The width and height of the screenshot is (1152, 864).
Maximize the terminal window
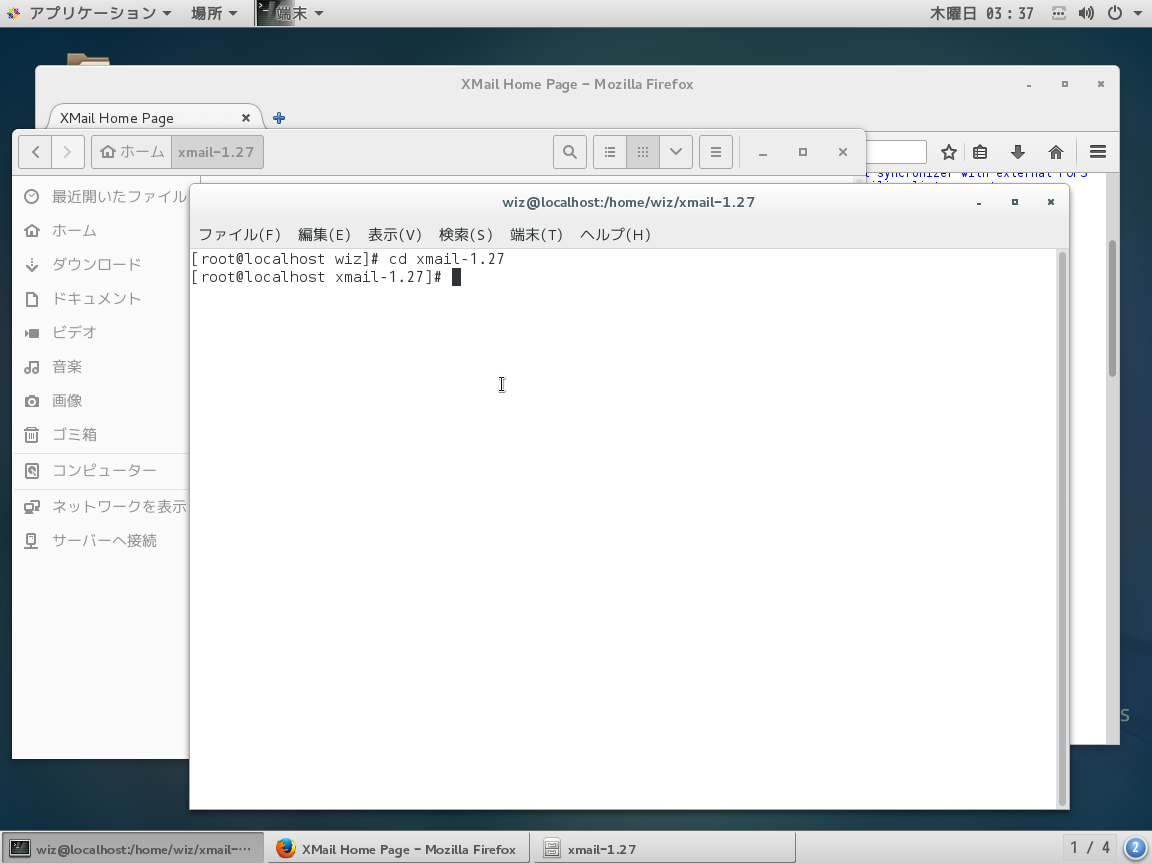pos(1015,202)
